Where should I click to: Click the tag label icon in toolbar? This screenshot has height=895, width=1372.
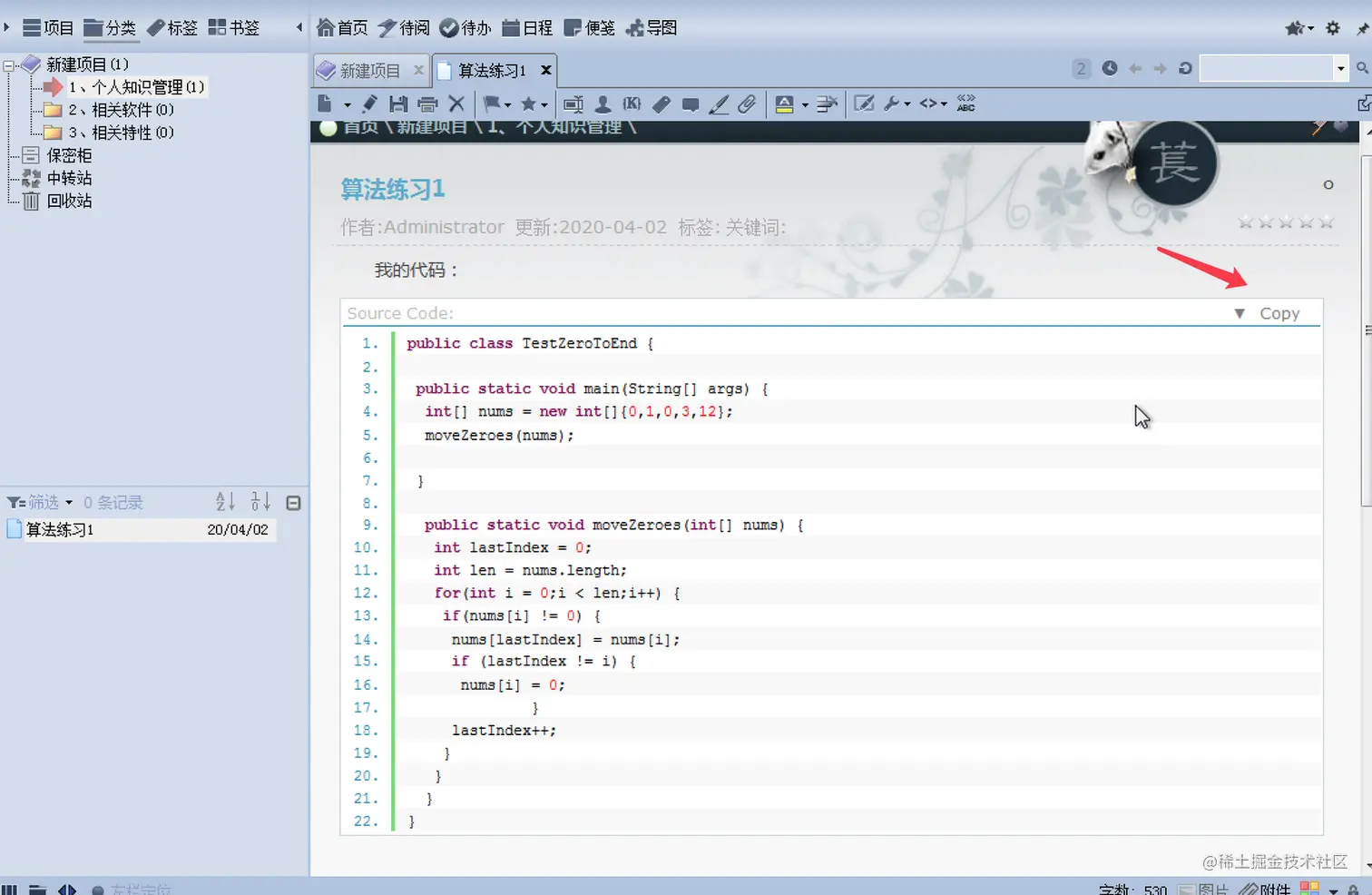pos(661,104)
